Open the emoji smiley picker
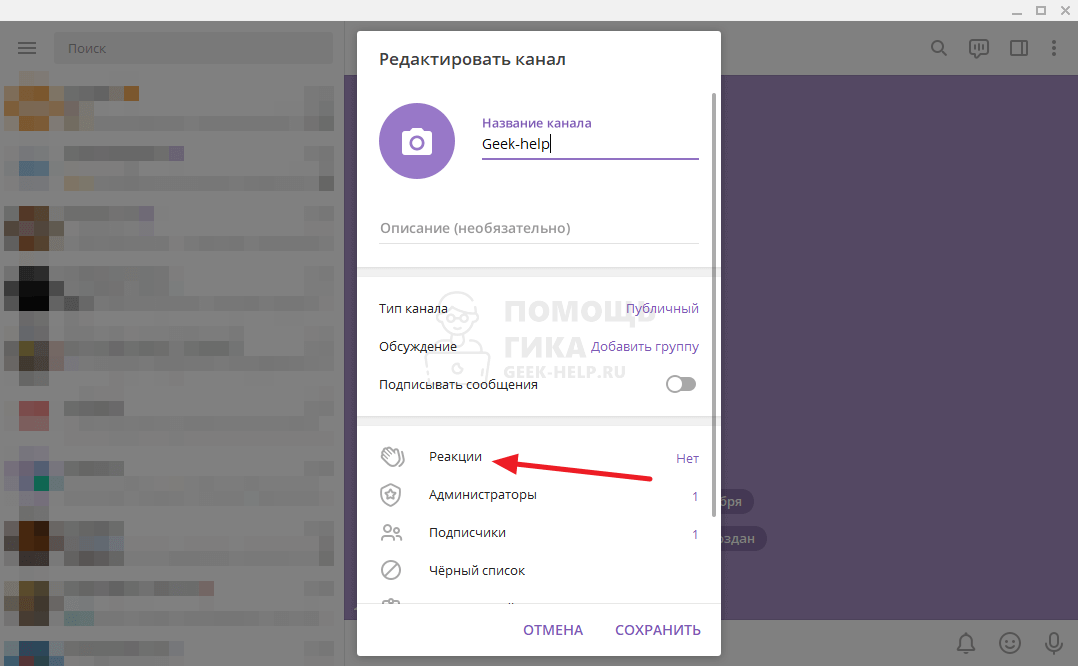The height and width of the screenshot is (666, 1078). [1010, 642]
